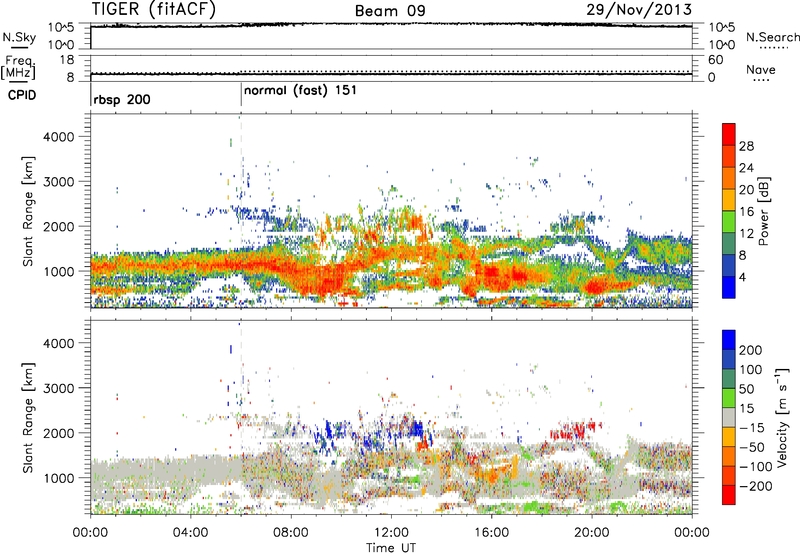Click the '28' tick on Power colorbar

click(746, 146)
